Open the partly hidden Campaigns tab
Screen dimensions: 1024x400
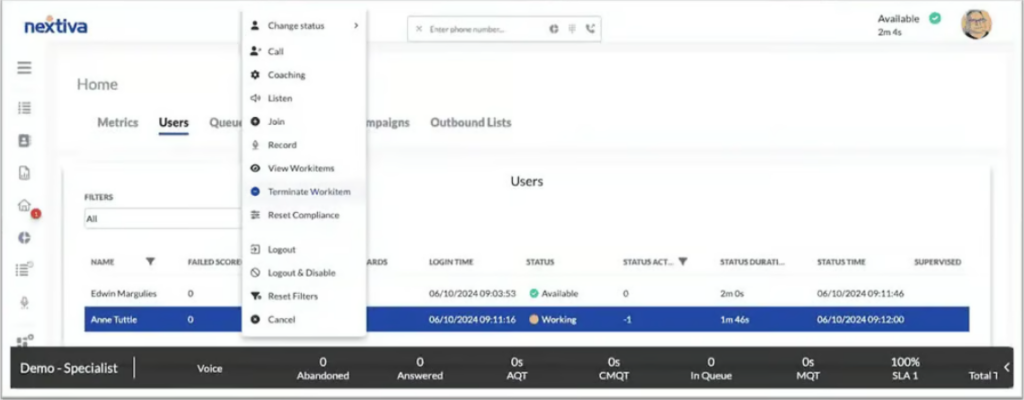click(388, 122)
